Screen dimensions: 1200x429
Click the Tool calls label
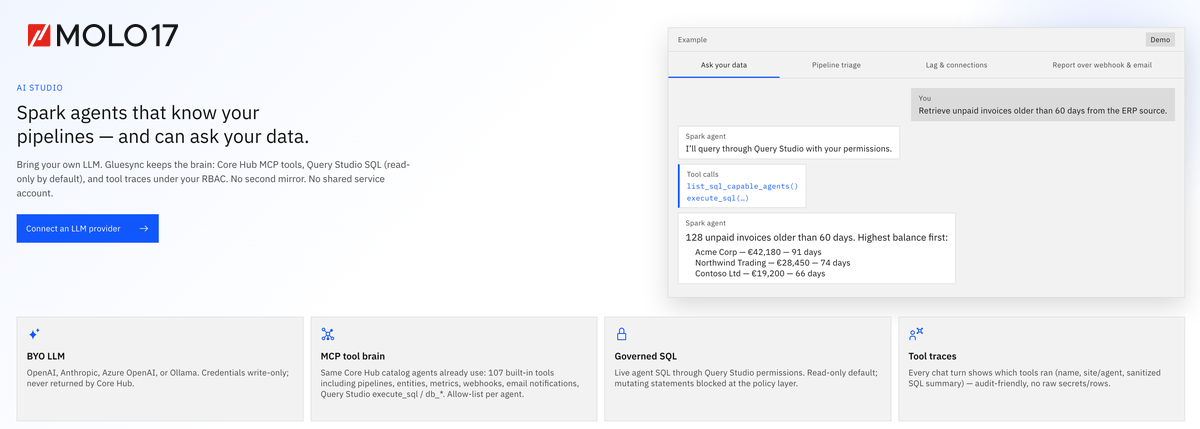(702, 174)
